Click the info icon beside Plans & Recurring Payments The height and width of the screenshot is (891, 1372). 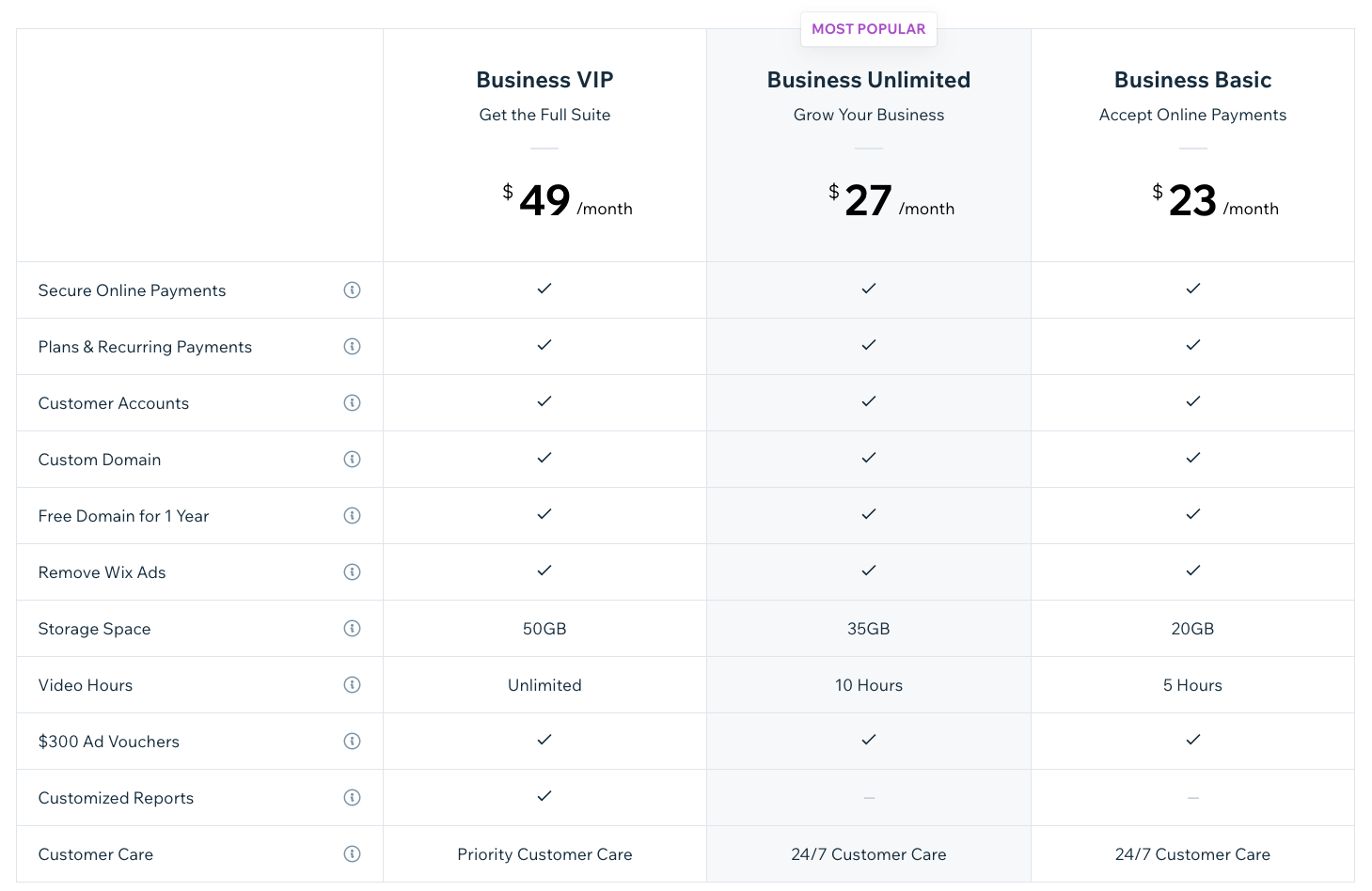353,346
